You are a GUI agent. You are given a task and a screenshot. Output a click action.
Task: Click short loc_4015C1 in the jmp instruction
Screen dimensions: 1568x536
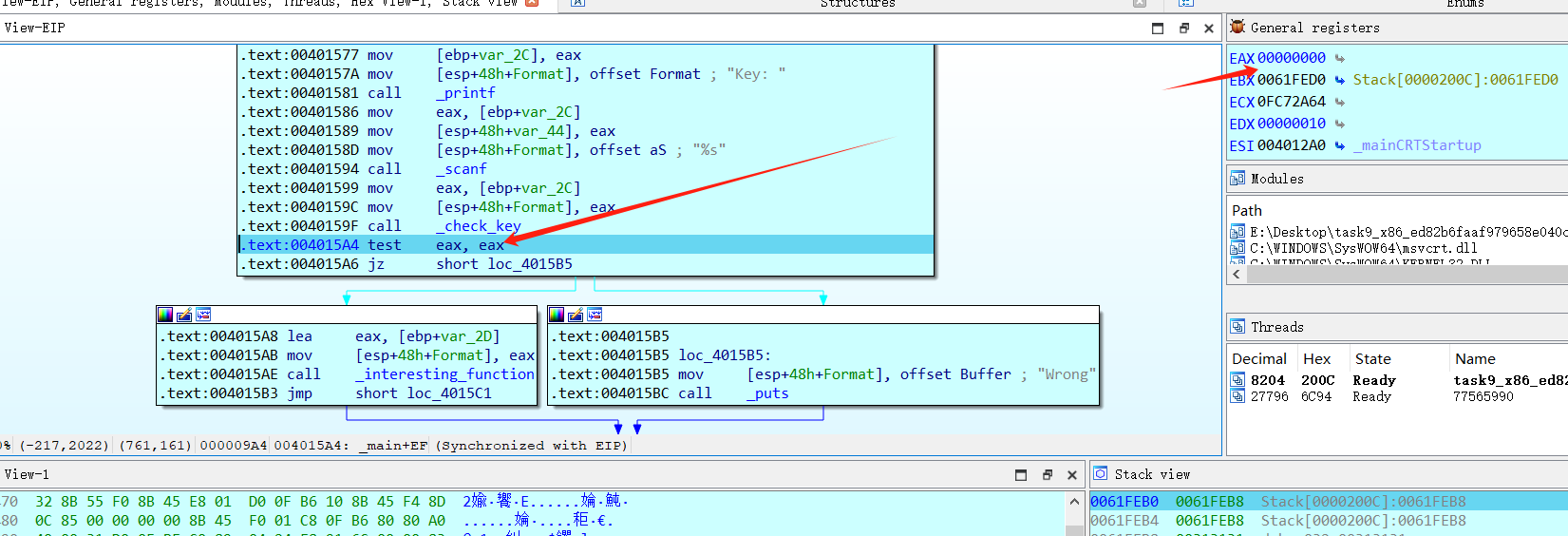[424, 393]
